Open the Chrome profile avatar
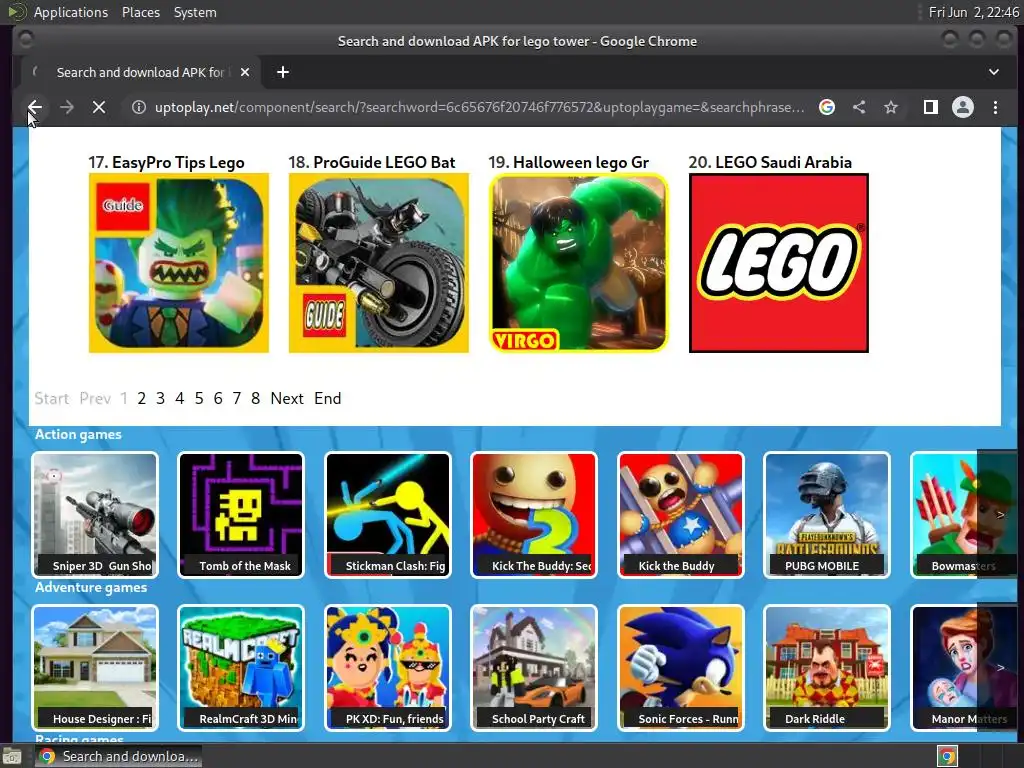This screenshot has width=1024, height=768. [x=963, y=107]
